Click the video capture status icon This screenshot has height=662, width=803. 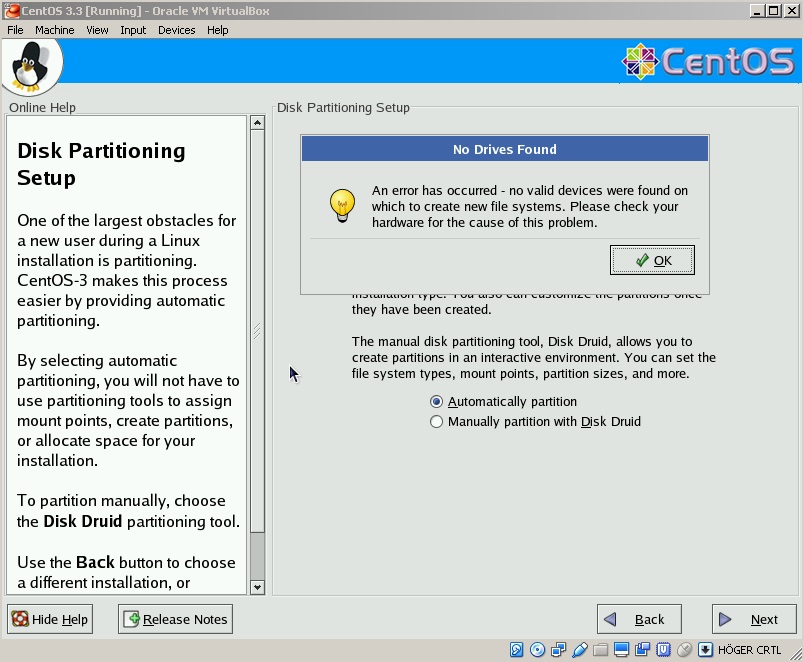pos(642,650)
